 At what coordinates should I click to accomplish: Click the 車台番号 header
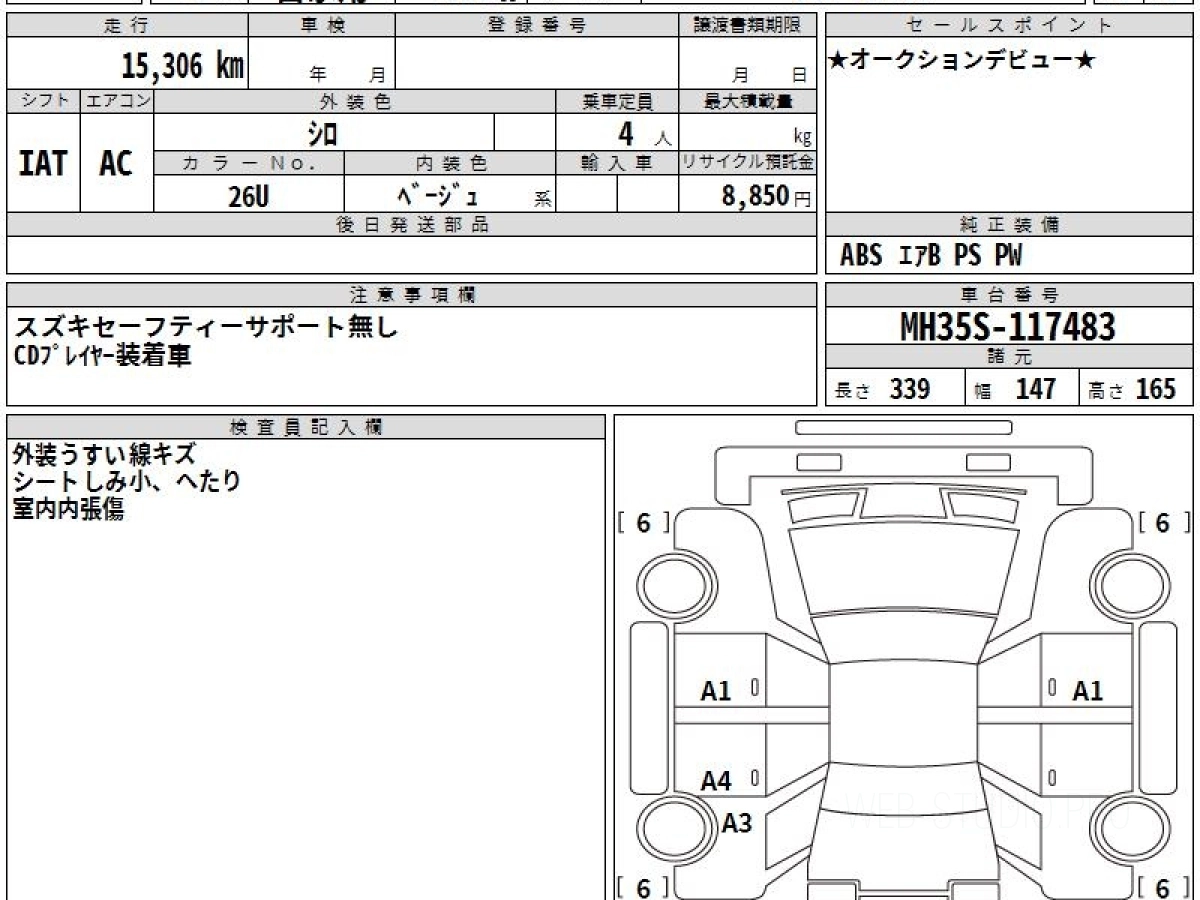click(x=1010, y=295)
